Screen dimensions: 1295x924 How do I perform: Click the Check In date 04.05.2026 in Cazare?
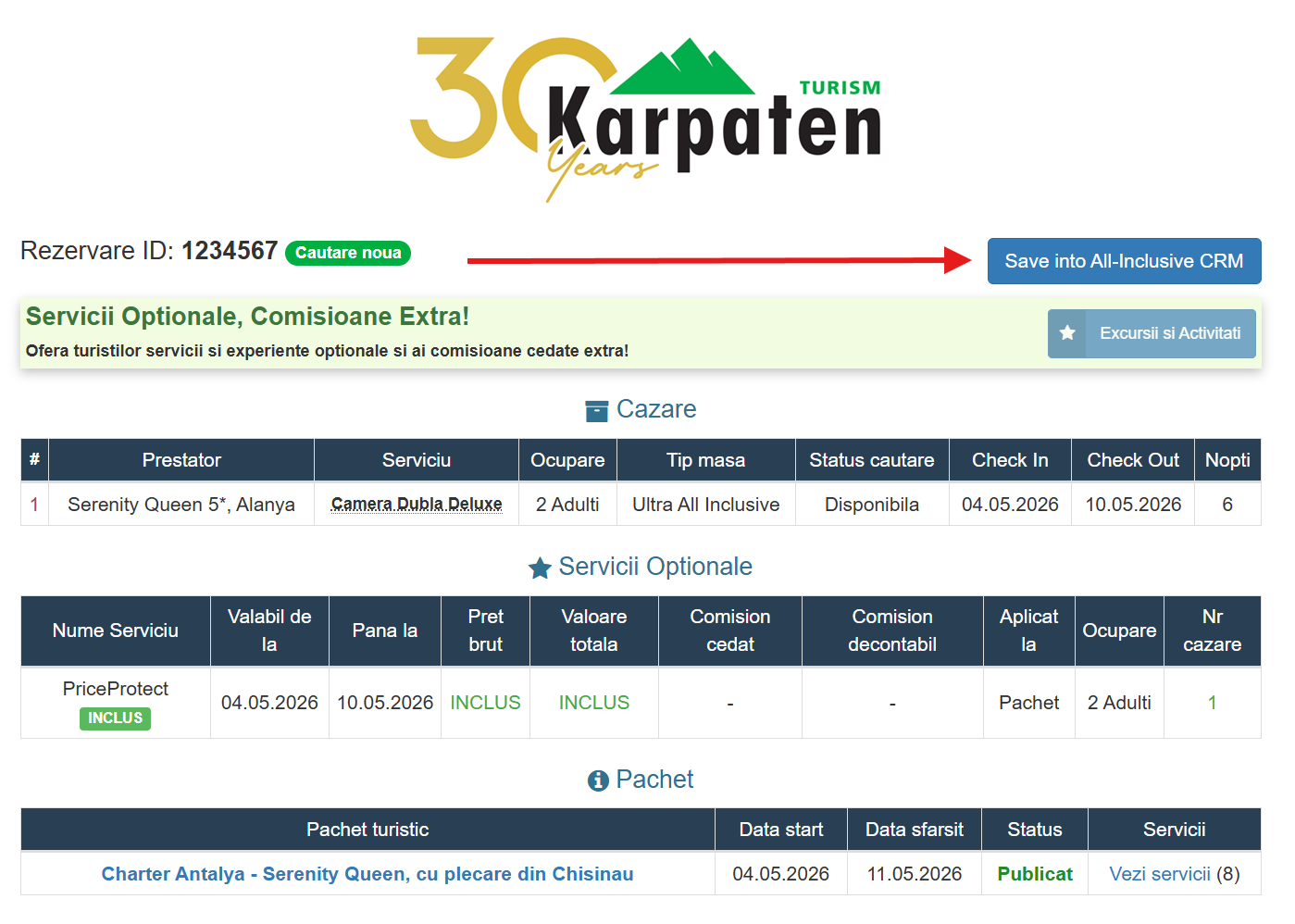[1010, 505]
